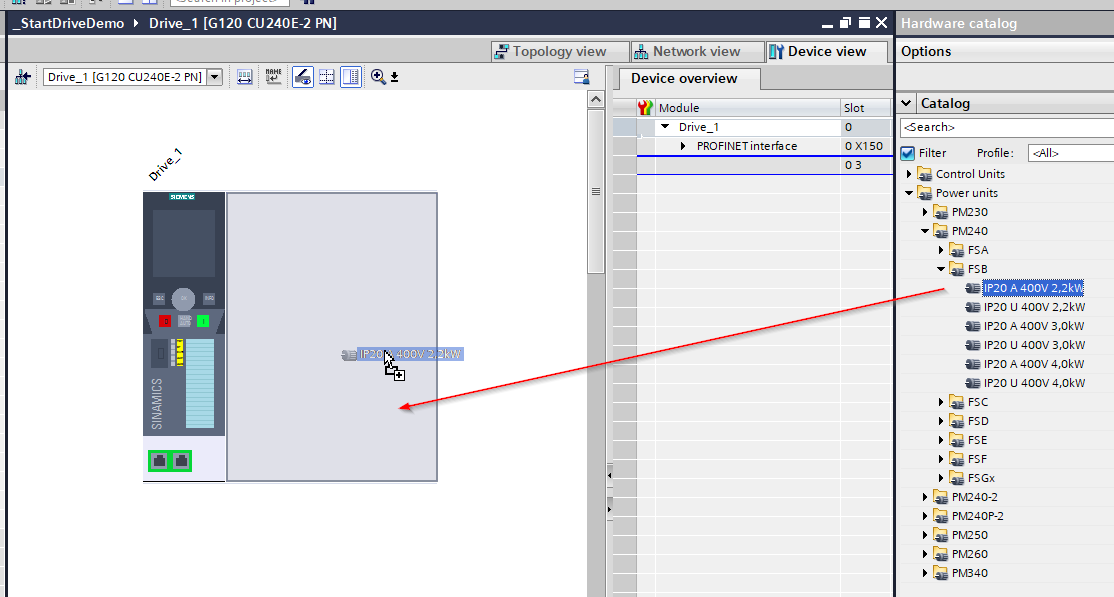Click the Slot column header
This screenshot has height=597, width=1114.
click(865, 108)
